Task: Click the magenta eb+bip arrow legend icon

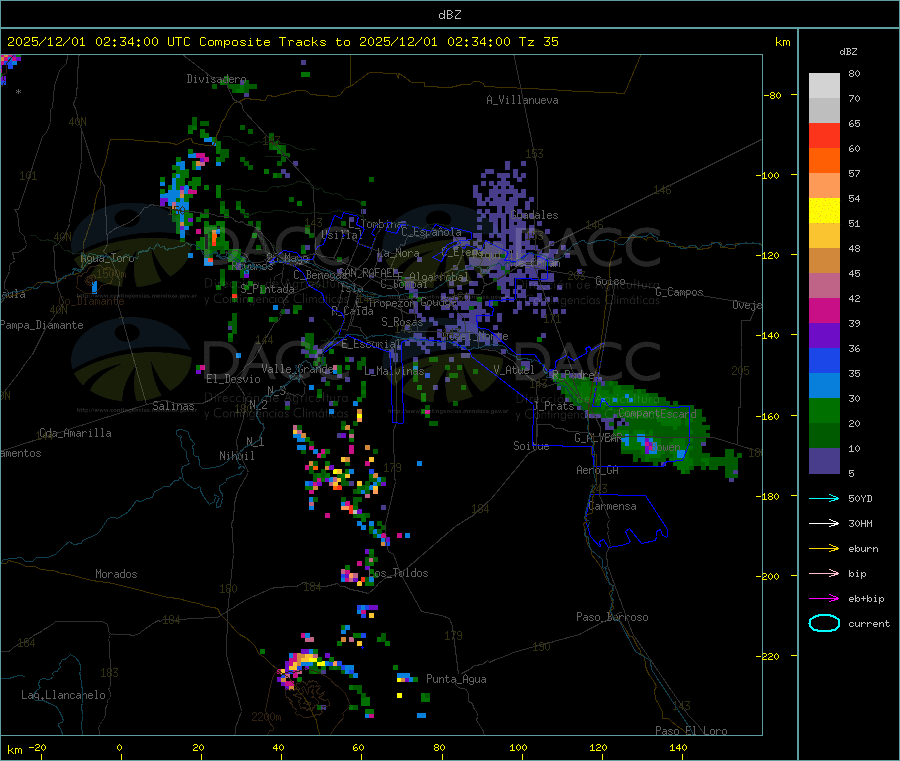Action: [824, 598]
